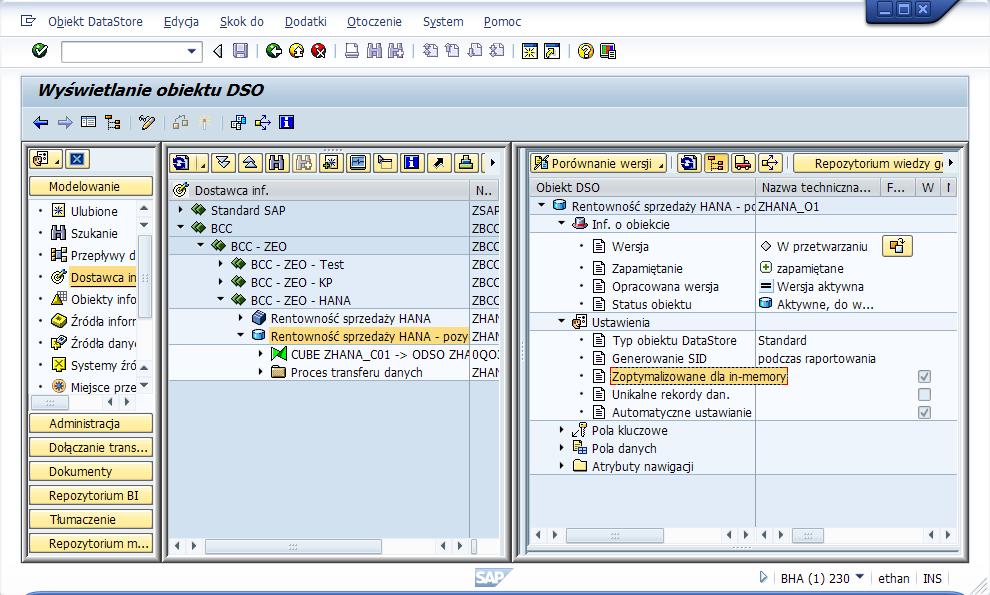Click the Display/Change pencil icon
The image size is (990, 595).
146,123
